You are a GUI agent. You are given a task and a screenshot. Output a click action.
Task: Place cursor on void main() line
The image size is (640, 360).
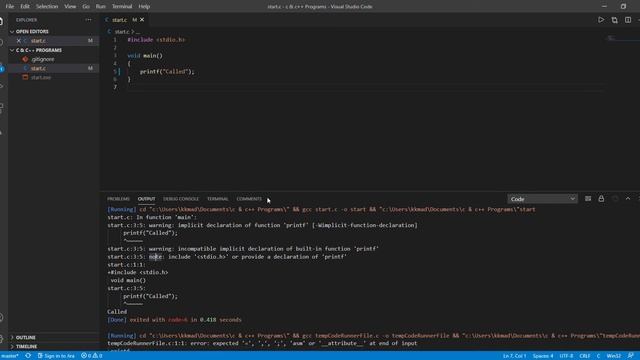click(145, 56)
